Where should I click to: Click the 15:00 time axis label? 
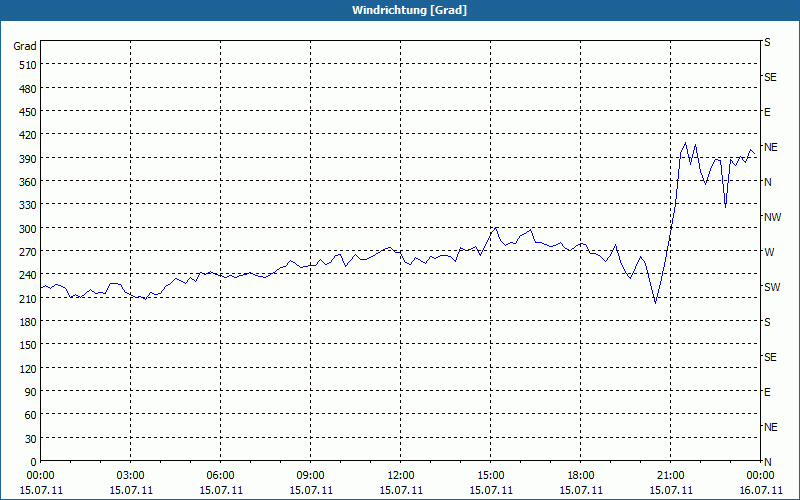click(x=490, y=476)
